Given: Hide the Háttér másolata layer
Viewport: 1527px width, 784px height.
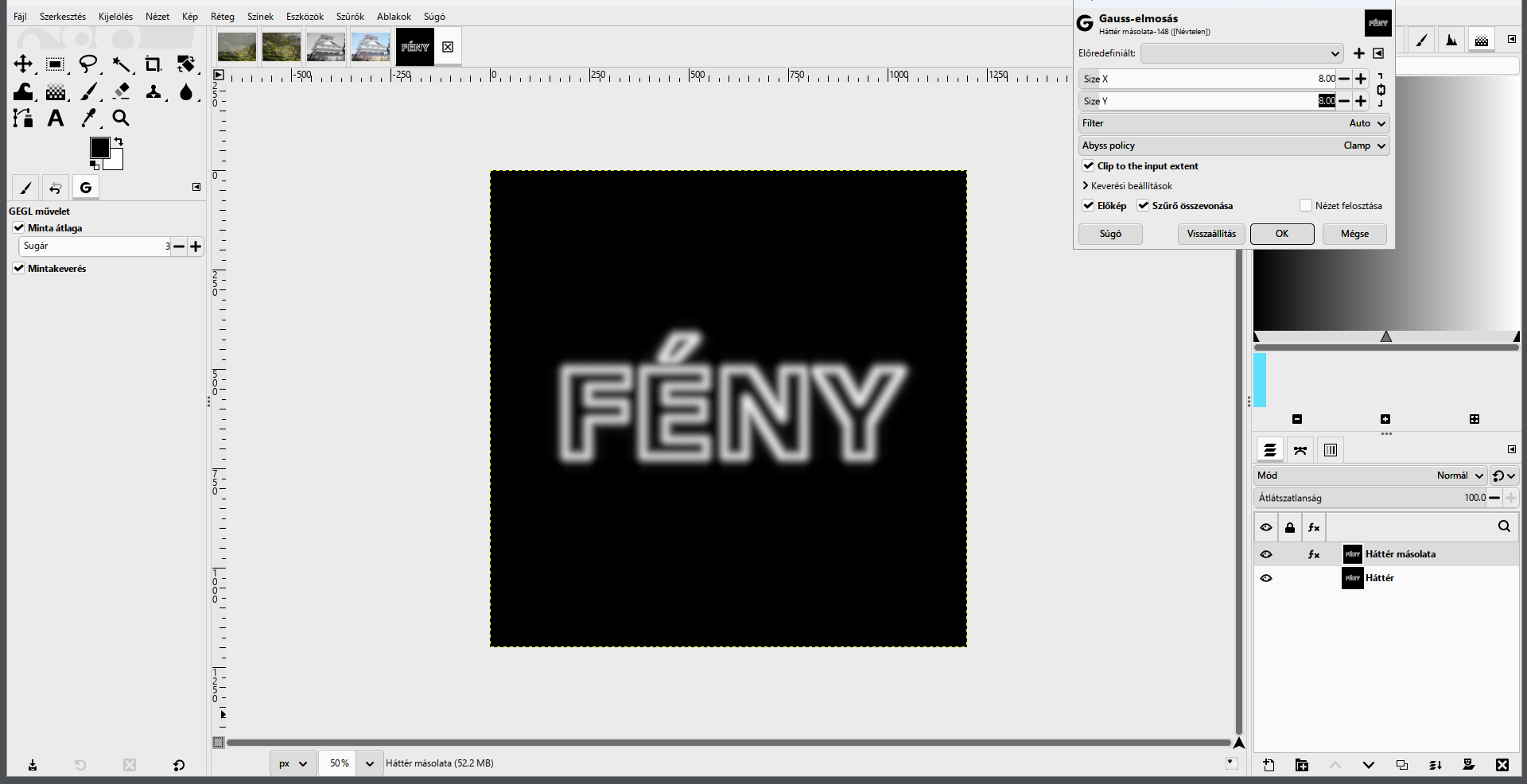Looking at the screenshot, I should click(x=1266, y=554).
